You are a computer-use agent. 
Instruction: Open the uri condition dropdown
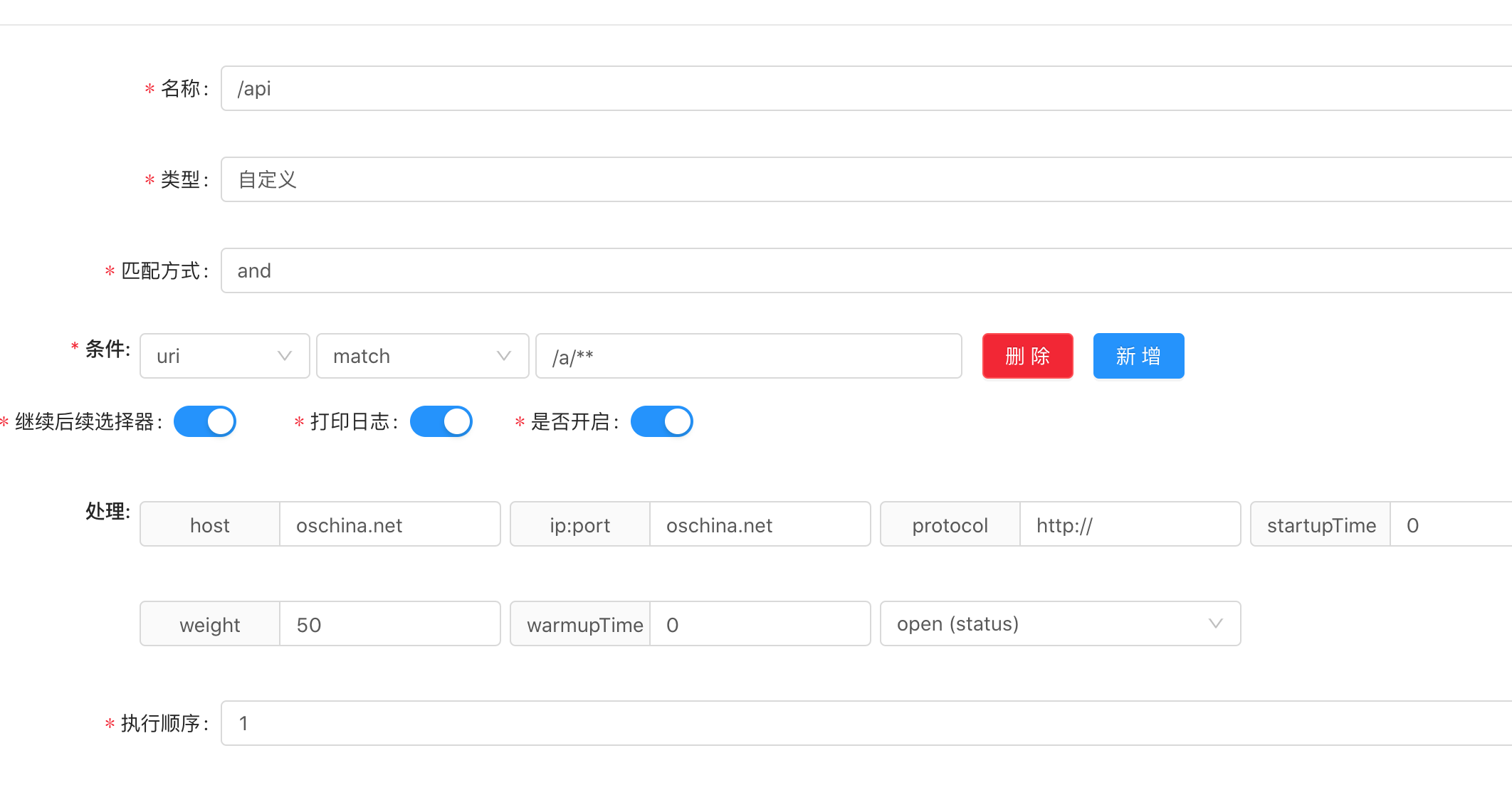(x=224, y=356)
